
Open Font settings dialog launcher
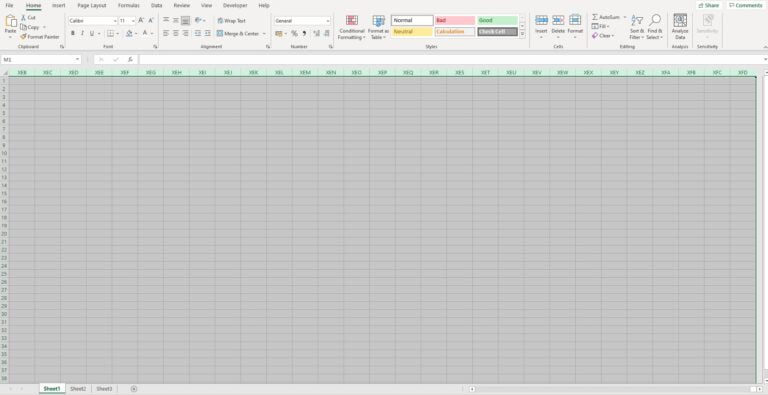(155, 47)
